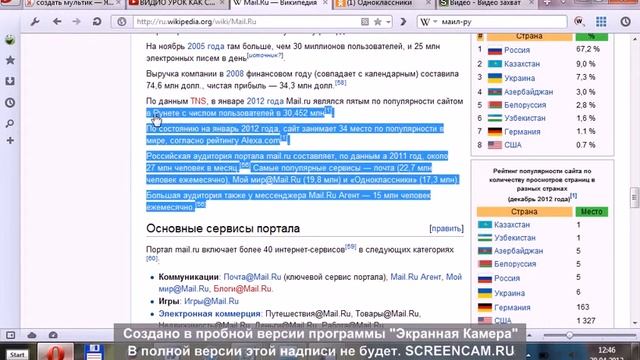Open the Opera icon in the taskbar
The width and height of the screenshot is (640, 360).
point(56,352)
